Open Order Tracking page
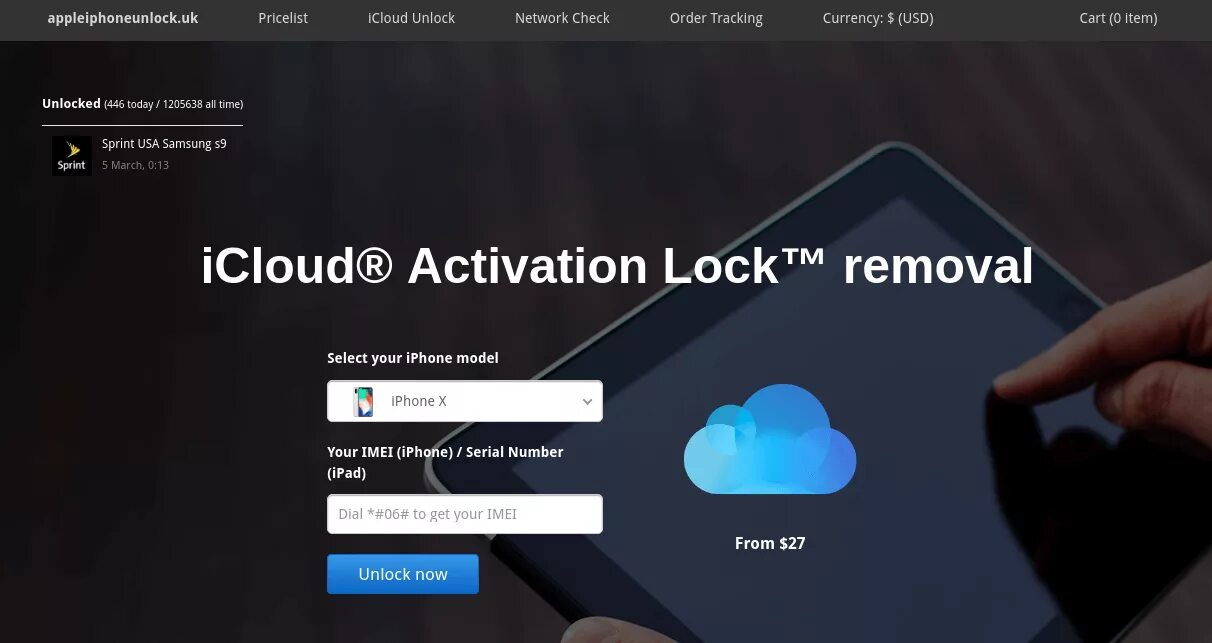Screen dimensions: 1212x643 point(716,18)
